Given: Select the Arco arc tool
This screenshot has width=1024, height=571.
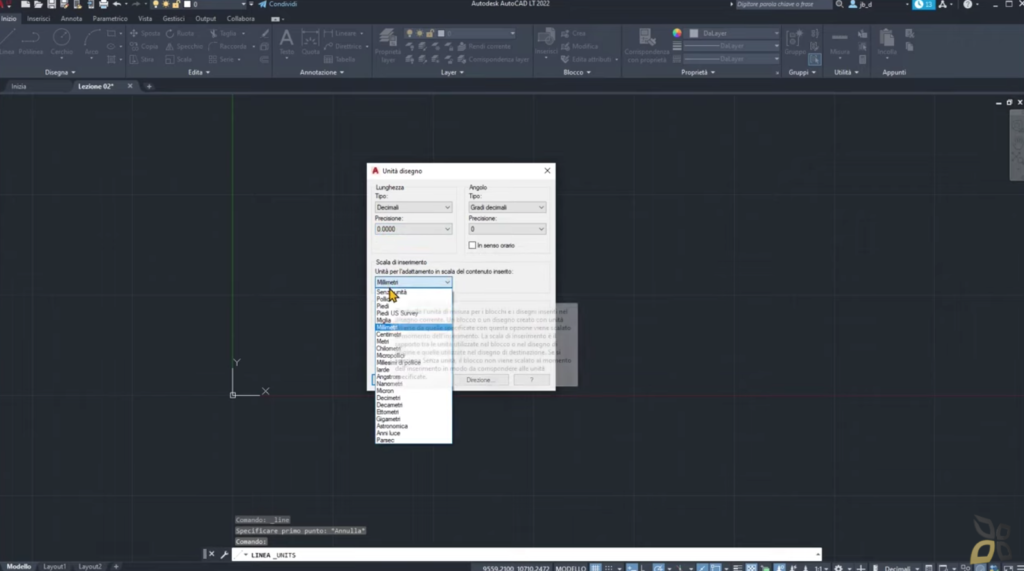Looking at the screenshot, I should [x=91, y=43].
